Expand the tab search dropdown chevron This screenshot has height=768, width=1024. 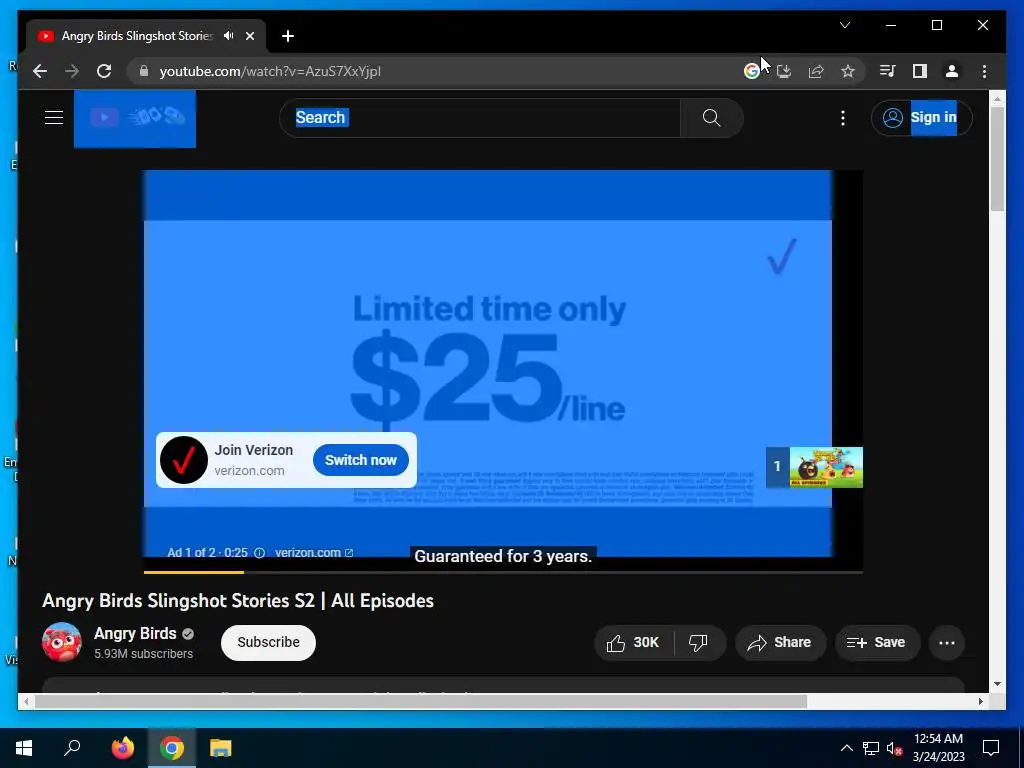[x=845, y=25]
